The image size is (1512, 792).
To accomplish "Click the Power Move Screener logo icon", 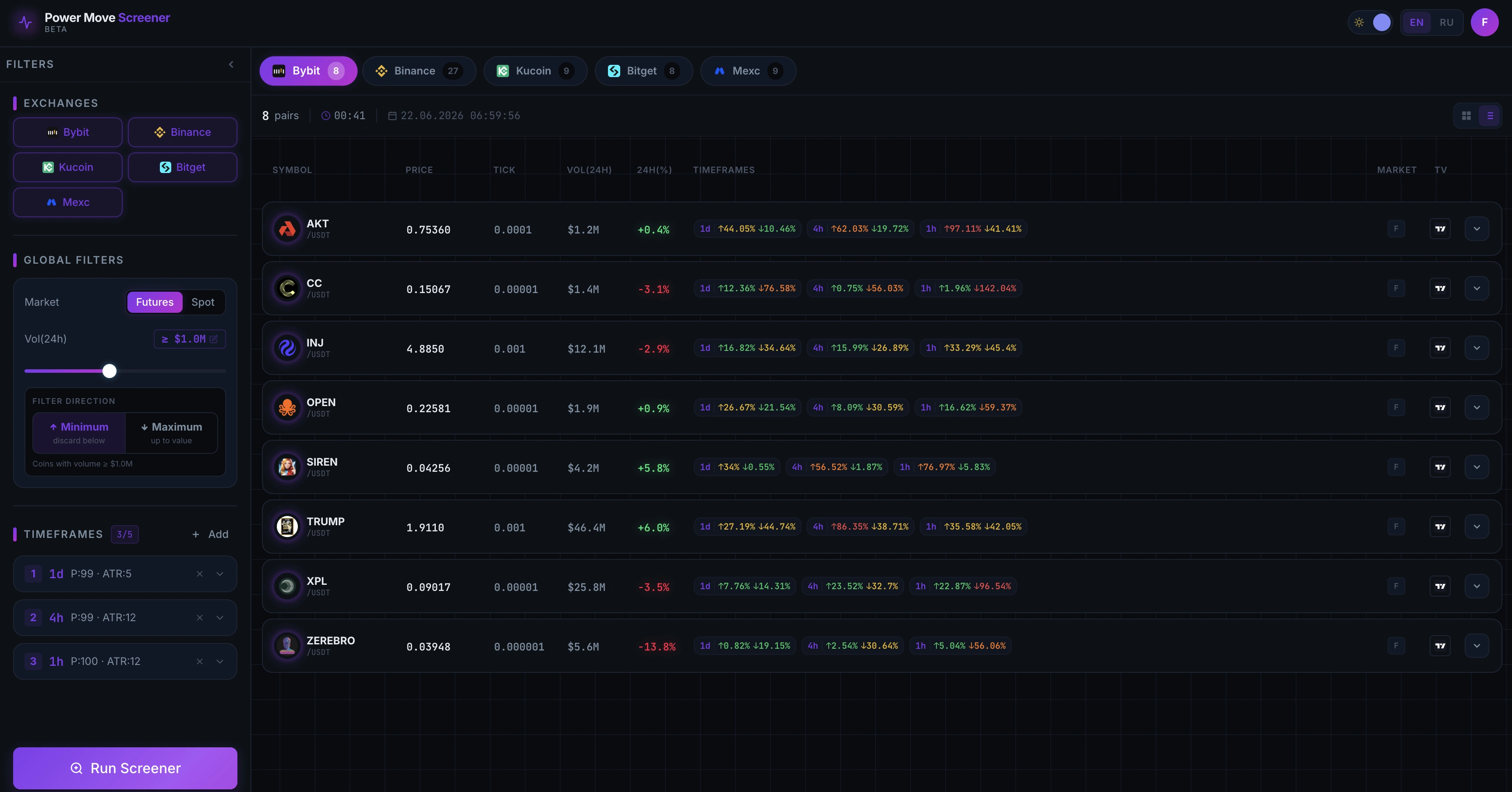I will pos(25,22).
